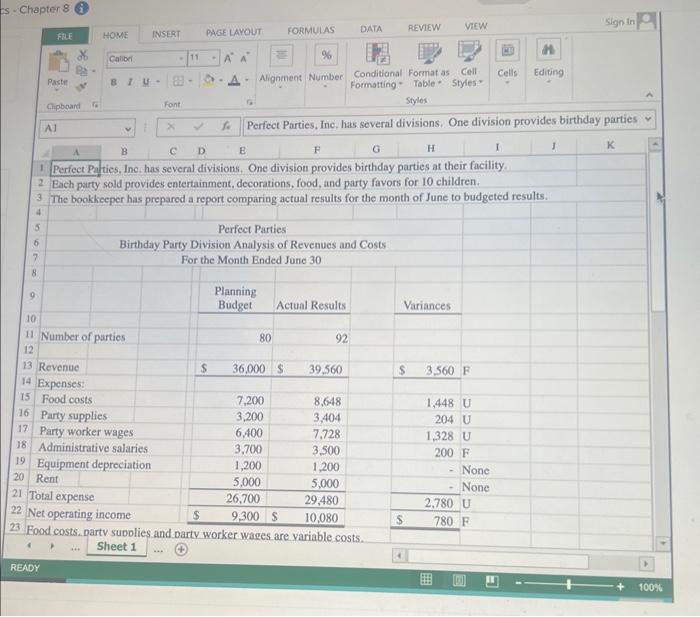Click the Cut scissors icon
Screen dimensions: 700x617
(83, 55)
